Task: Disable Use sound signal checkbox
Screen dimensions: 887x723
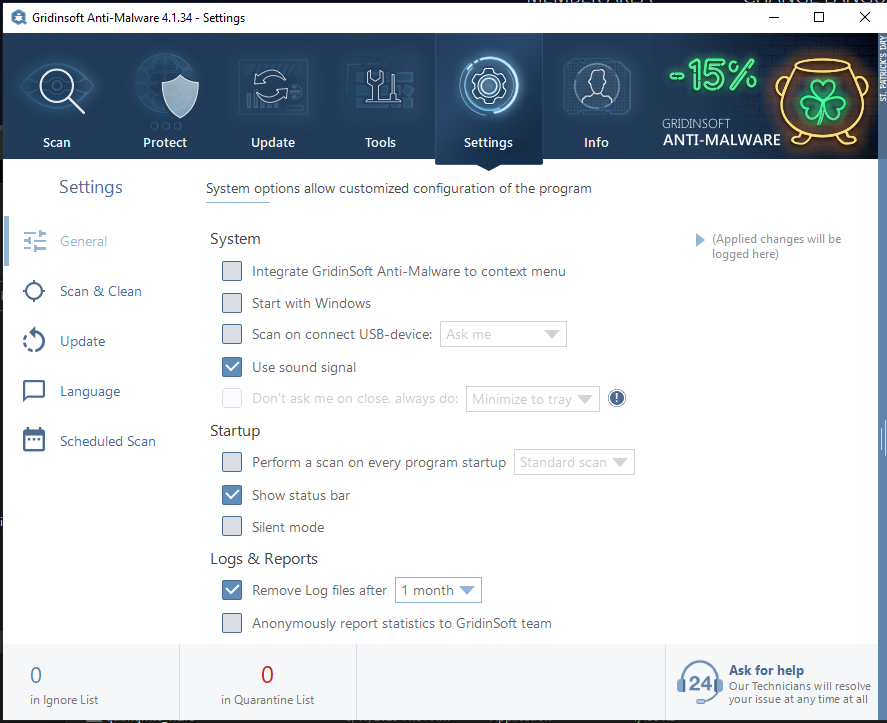Action: [x=232, y=367]
